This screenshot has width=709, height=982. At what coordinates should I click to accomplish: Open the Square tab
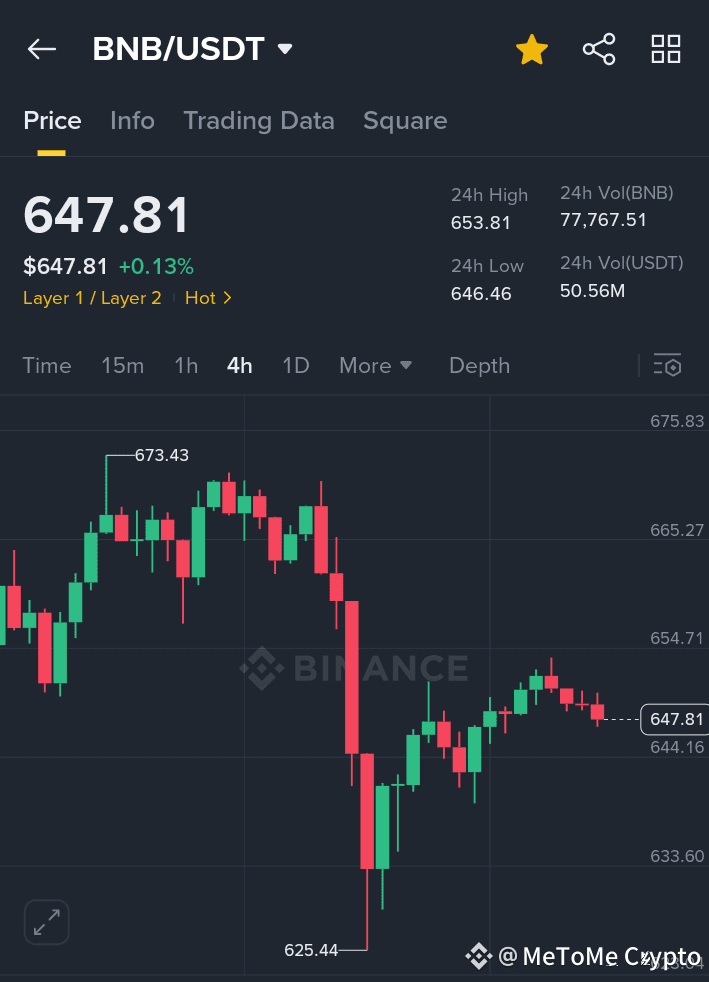[405, 120]
